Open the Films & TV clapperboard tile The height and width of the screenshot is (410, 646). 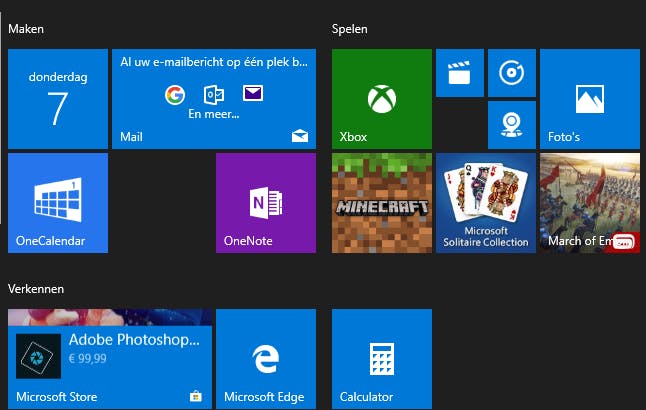460,73
